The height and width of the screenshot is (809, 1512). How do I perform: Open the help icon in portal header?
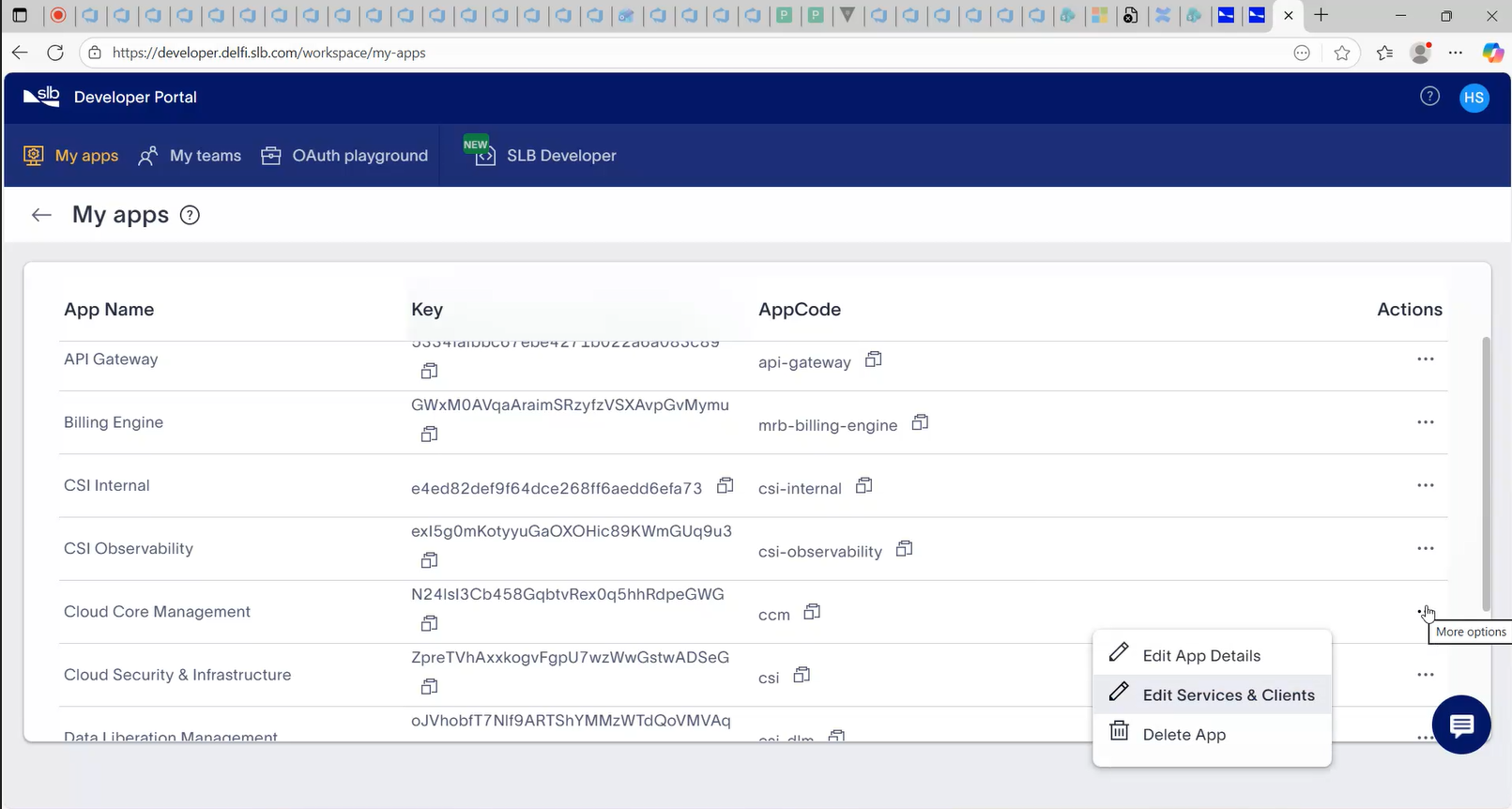[1429, 97]
